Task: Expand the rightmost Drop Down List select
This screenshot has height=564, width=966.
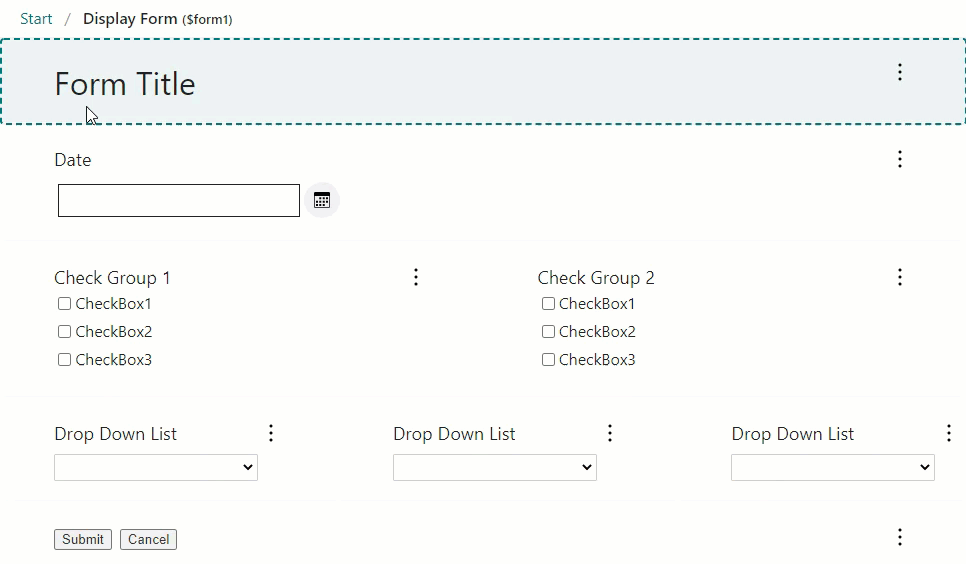Action: [x=833, y=467]
